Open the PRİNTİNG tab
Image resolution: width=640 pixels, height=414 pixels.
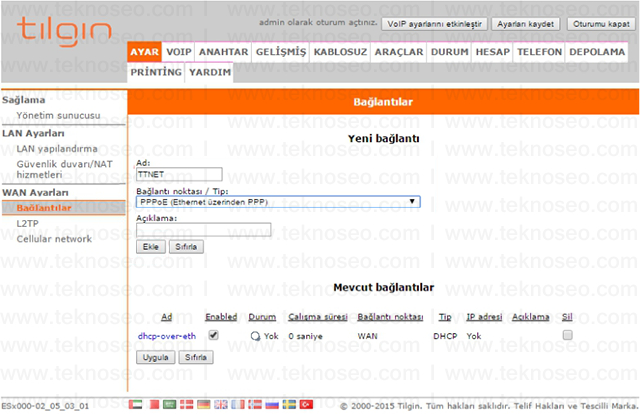(x=156, y=72)
